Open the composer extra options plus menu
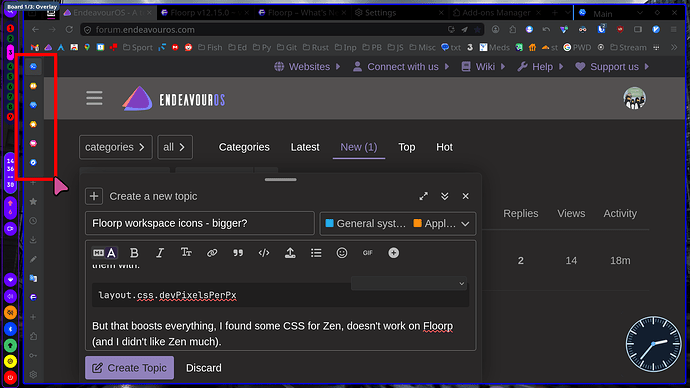Screen dimensions: 690x388 pyautogui.click(x=393, y=253)
